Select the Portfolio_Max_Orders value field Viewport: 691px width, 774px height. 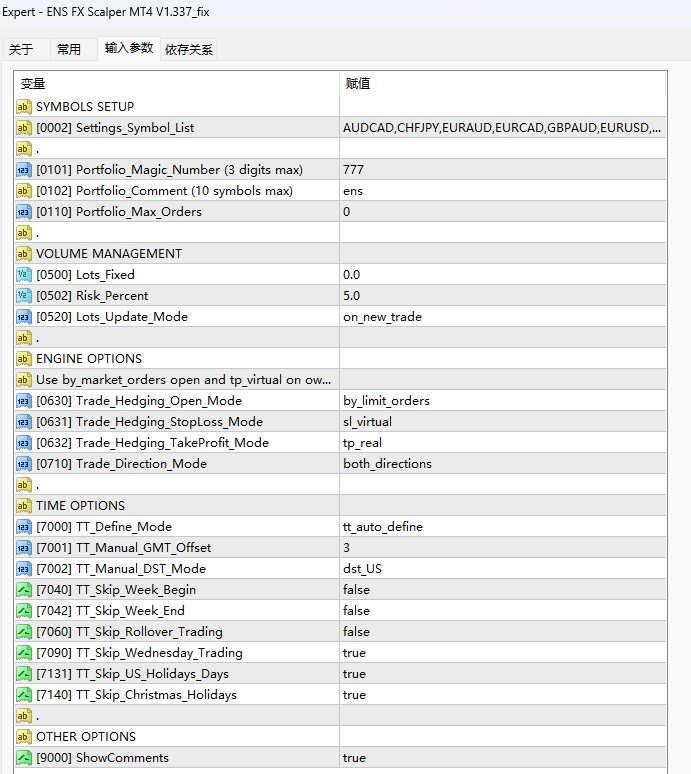502,212
